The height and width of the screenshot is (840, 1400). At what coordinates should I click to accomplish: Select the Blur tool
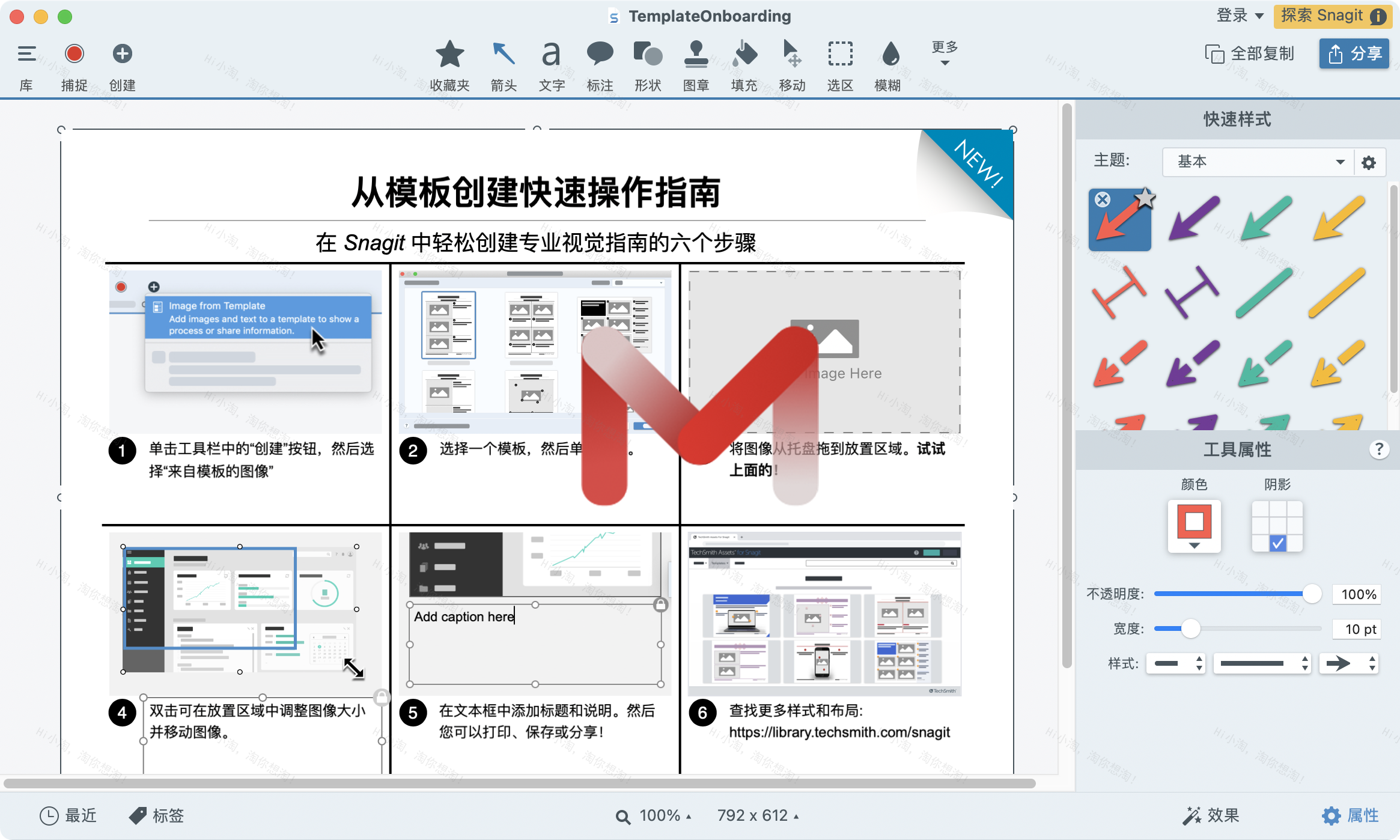coord(888,63)
